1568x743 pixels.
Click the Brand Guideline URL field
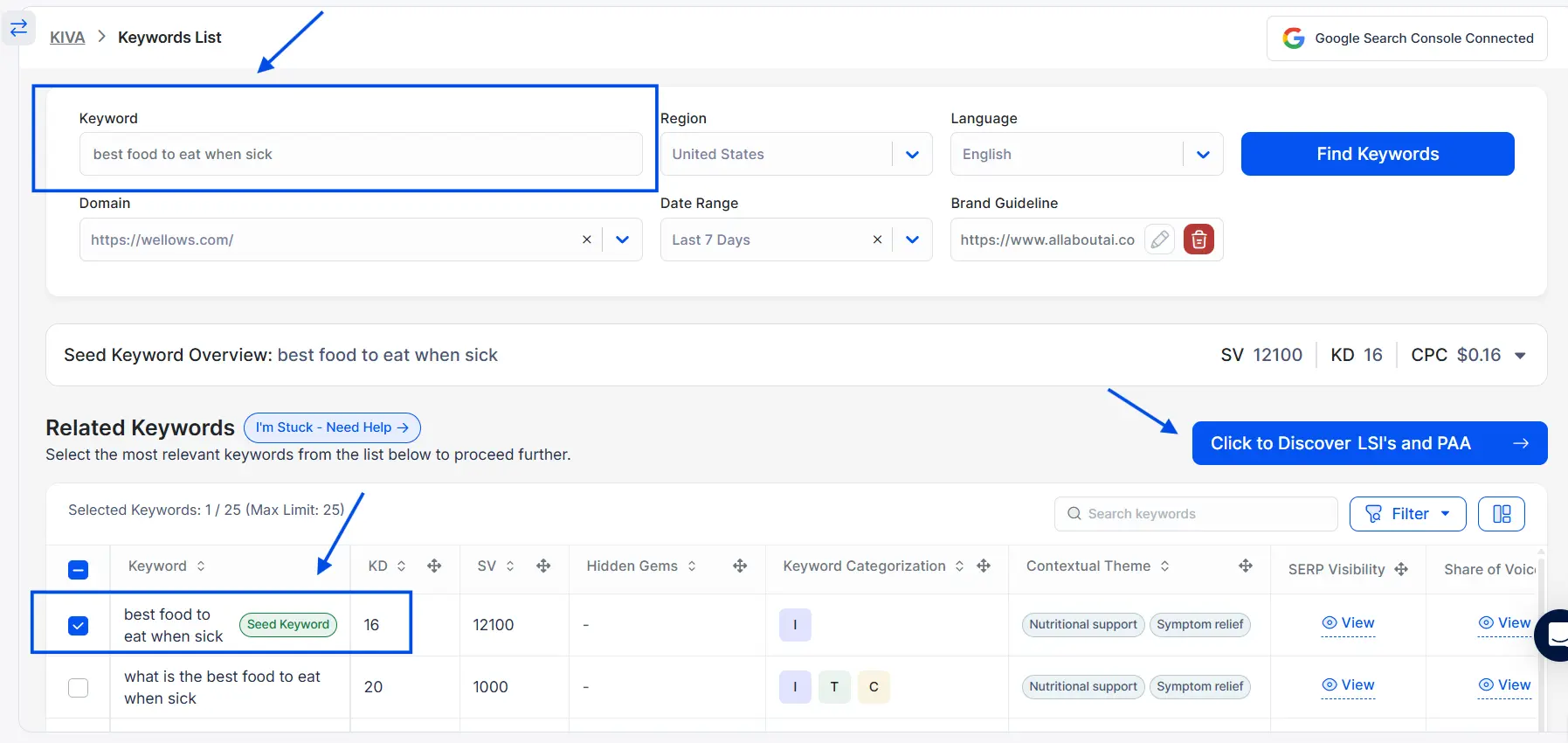point(1047,240)
